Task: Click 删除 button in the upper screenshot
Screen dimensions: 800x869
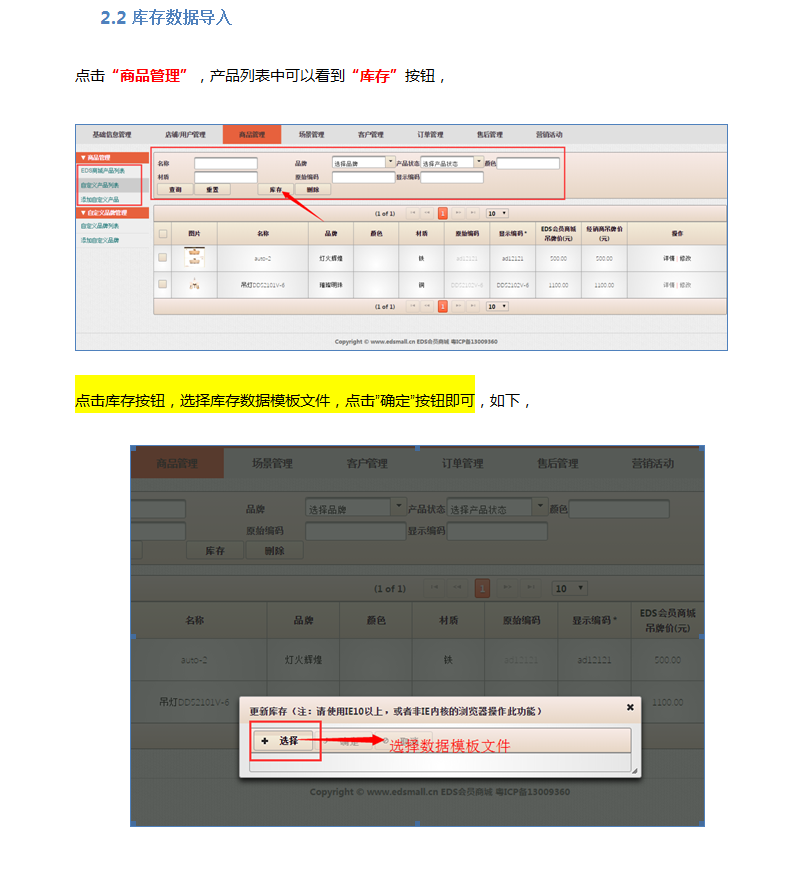Action: (x=313, y=190)
